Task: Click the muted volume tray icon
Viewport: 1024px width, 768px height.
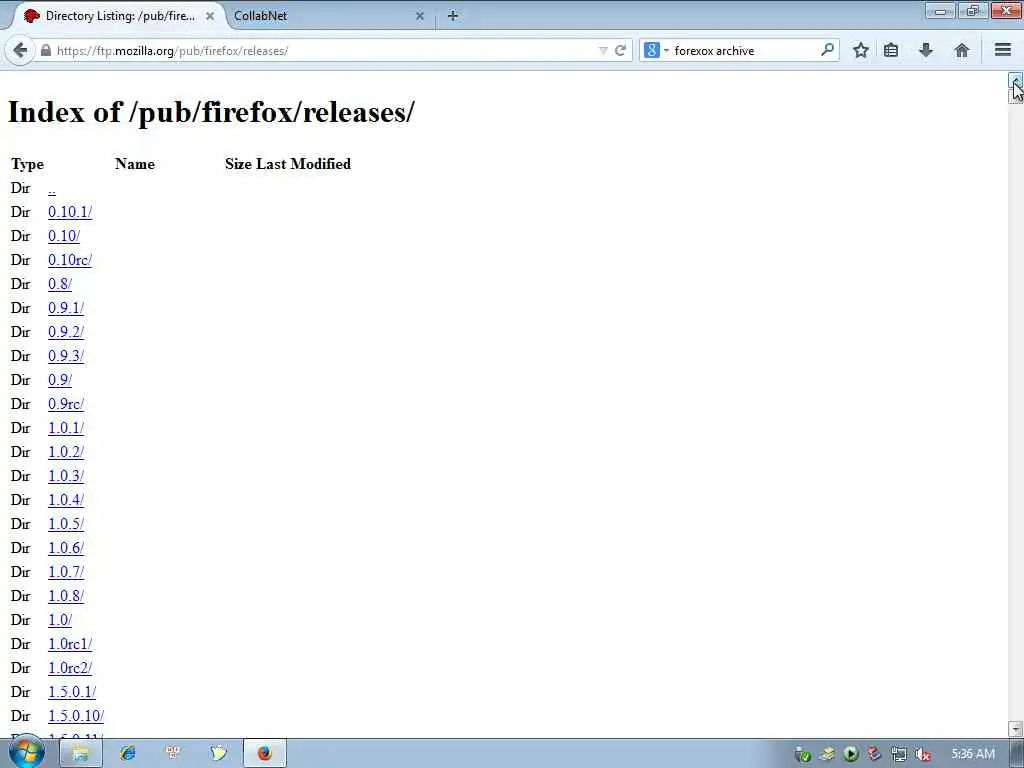Action: [923, 754]
